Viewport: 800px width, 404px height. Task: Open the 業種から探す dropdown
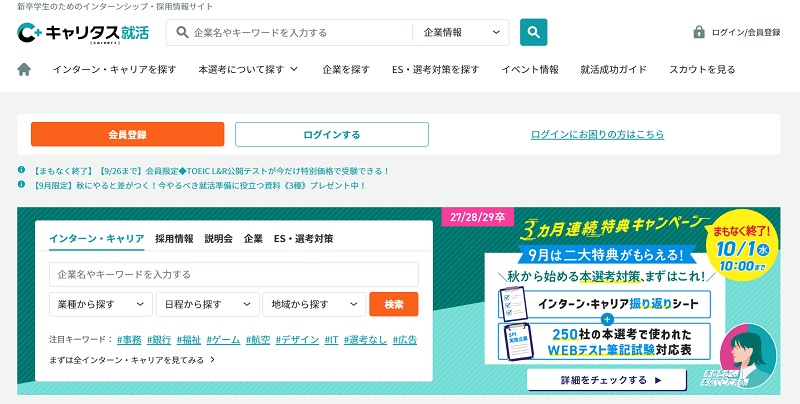pos(101,305)
